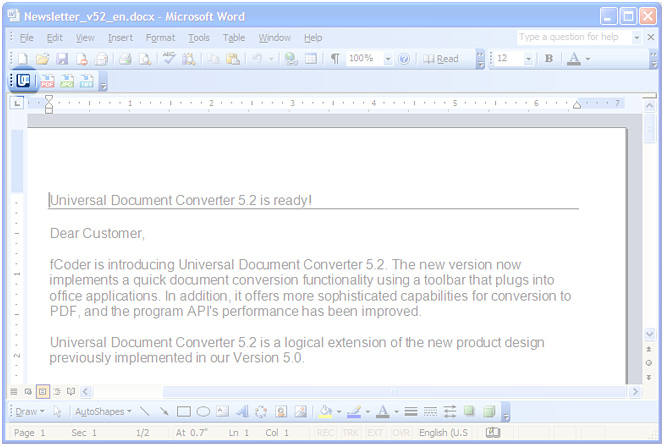Click the Undo arrow icon
Viewport: 664px width, 446px height.
(x=257, y=59)
